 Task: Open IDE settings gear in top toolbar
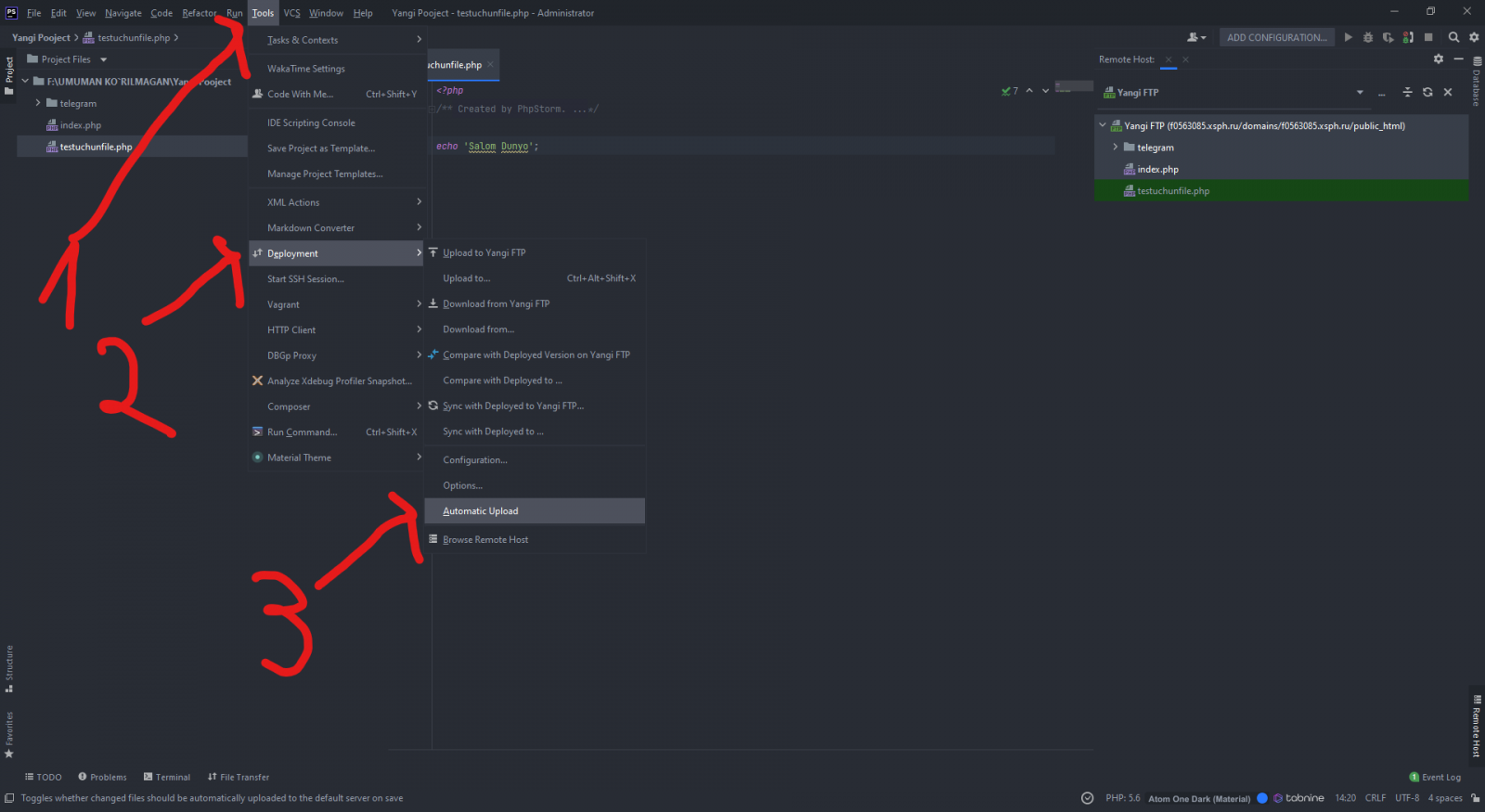pyautogui.click(x=1474, y=37)
